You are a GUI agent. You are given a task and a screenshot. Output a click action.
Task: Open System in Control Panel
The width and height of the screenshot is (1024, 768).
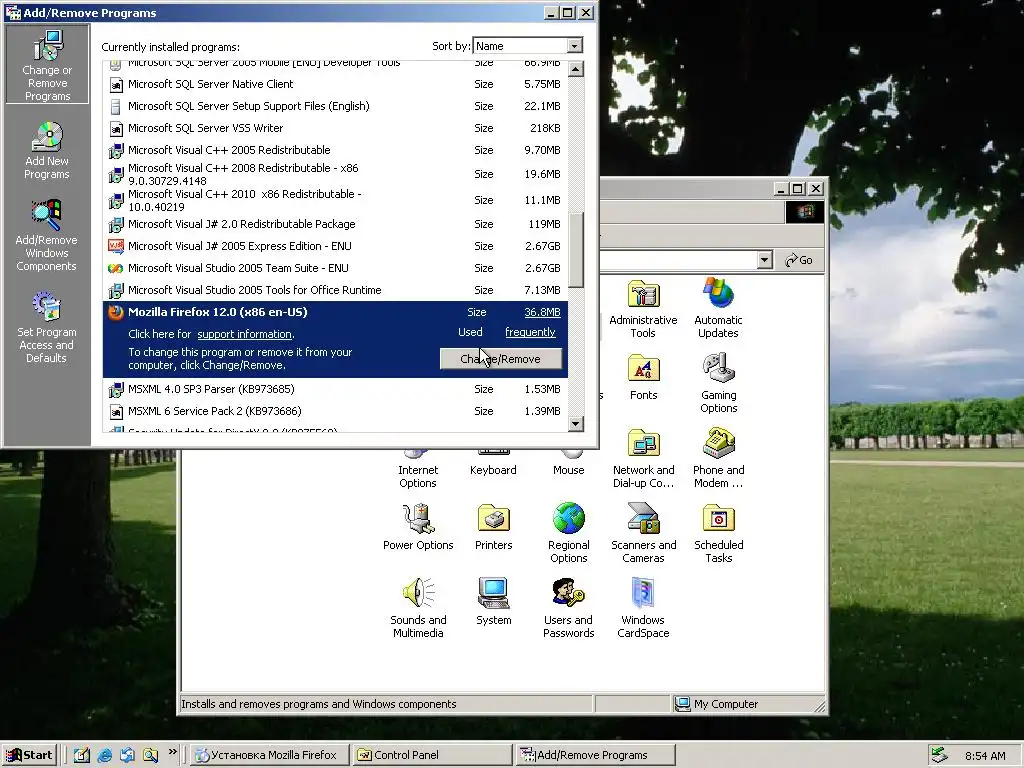(494, 602)
